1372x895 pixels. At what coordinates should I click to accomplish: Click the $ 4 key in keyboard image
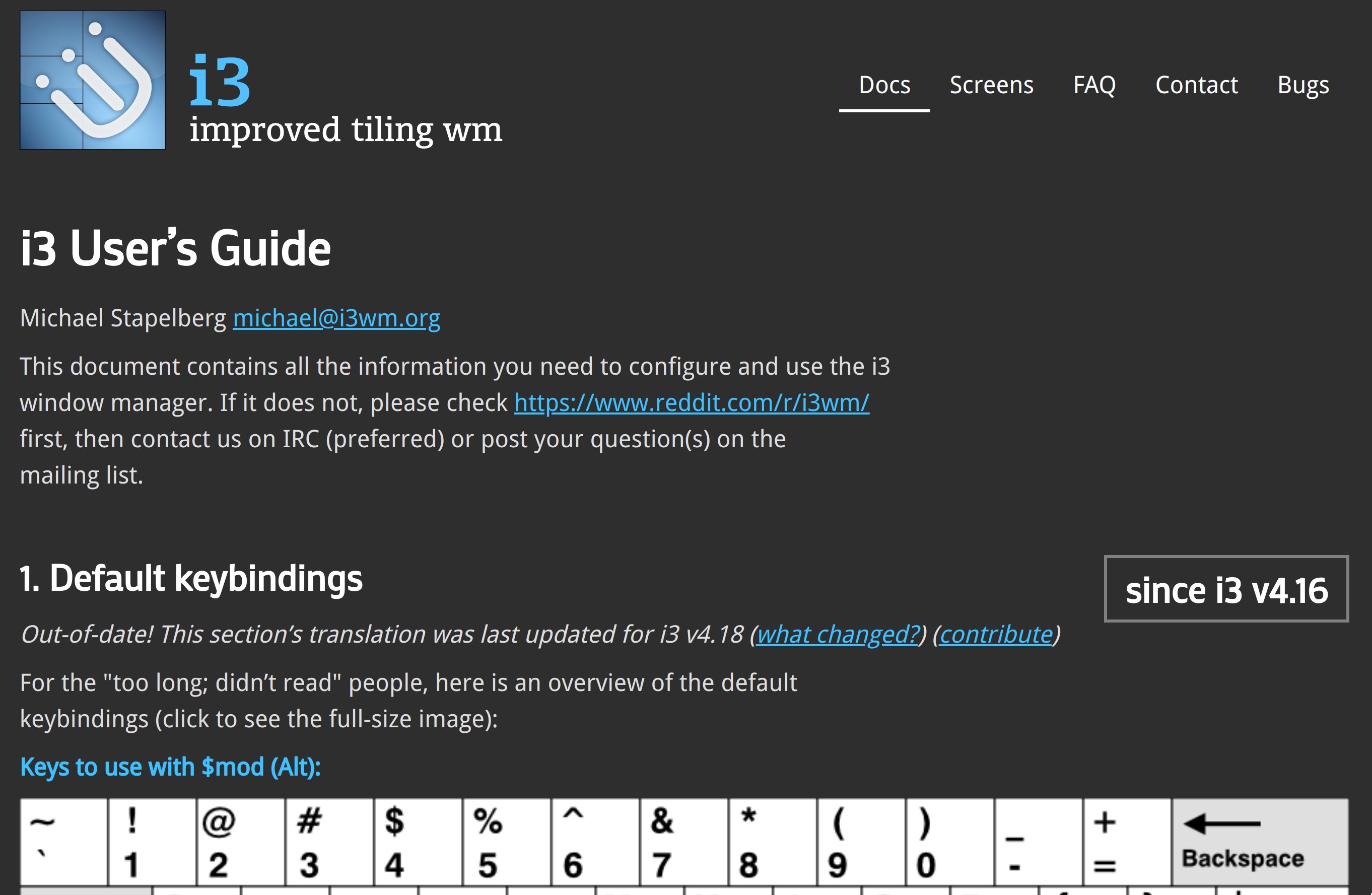pos(419,842)
